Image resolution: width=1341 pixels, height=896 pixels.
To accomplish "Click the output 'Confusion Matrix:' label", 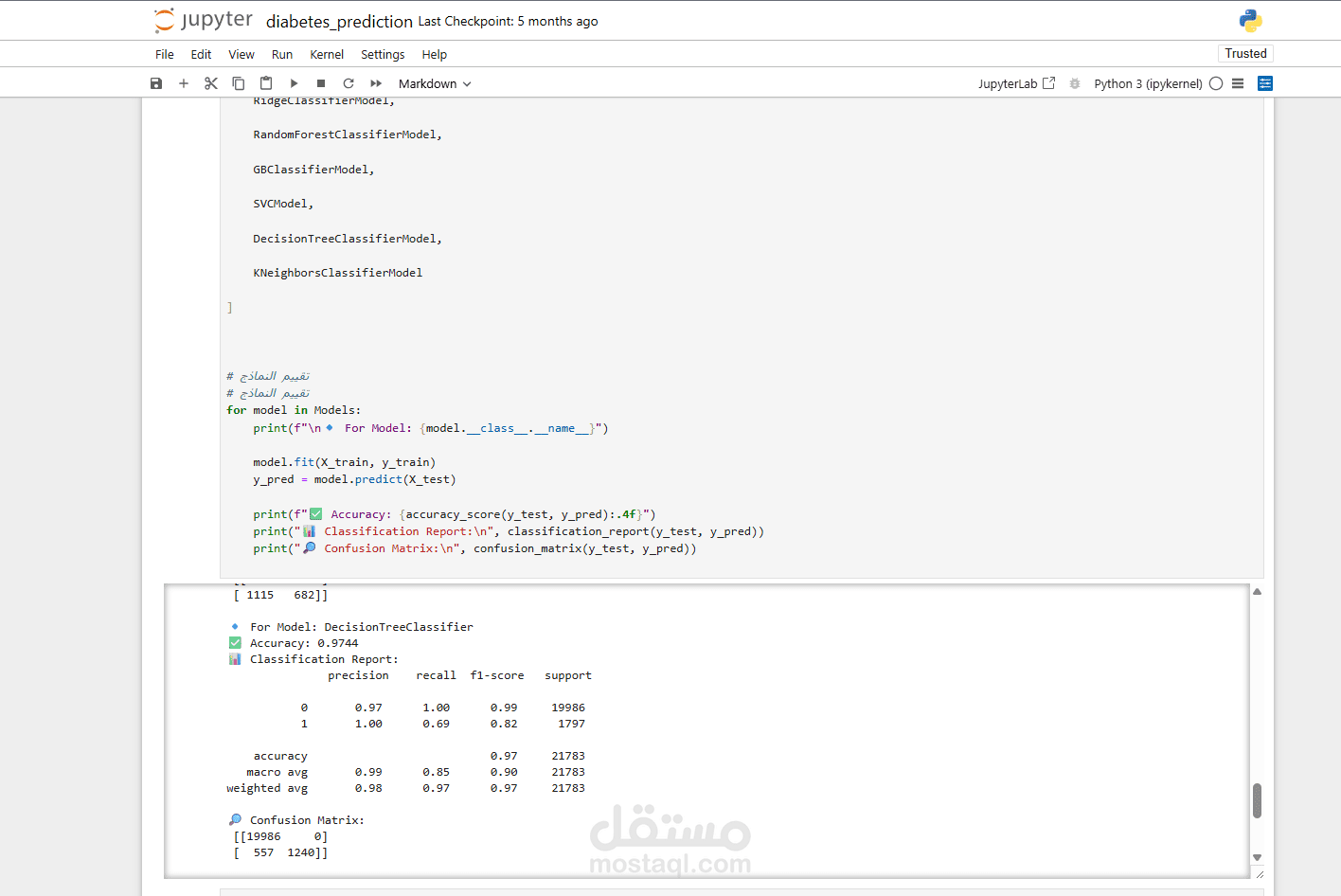I will pyautogui.click(x=307, y=820).
